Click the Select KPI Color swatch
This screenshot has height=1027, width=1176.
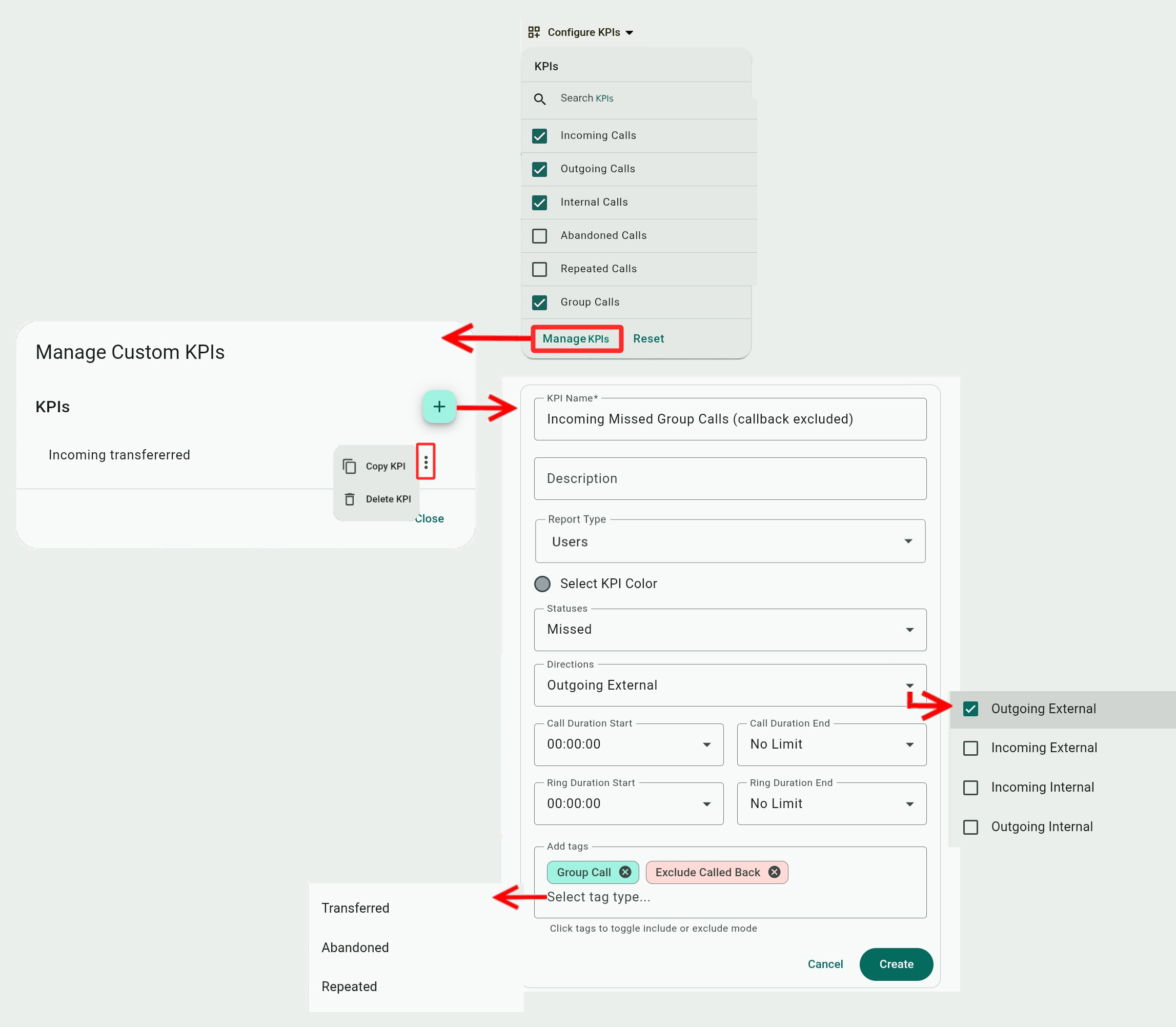[x=542, y=584]
